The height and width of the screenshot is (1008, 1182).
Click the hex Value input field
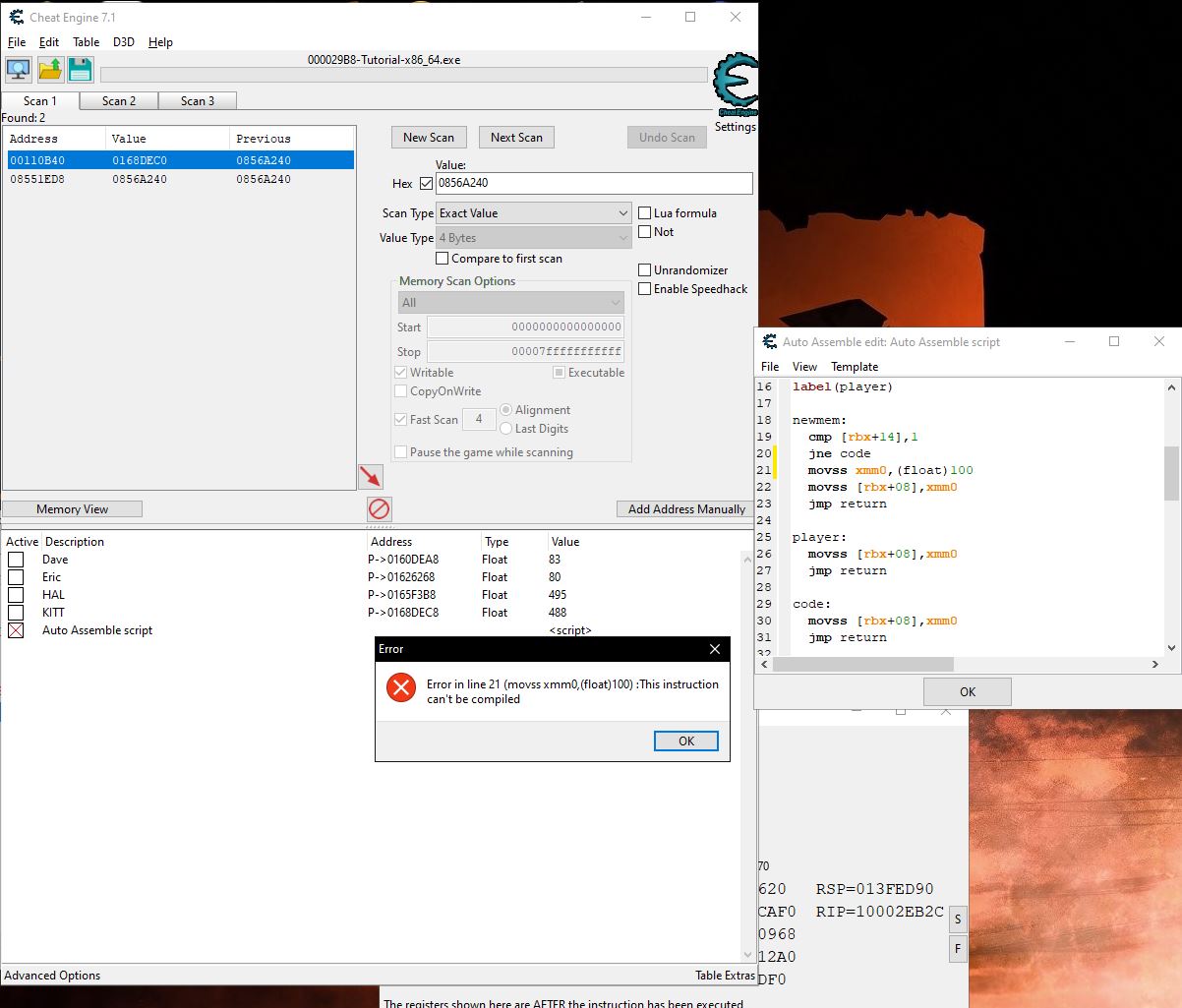click(594, 184)
